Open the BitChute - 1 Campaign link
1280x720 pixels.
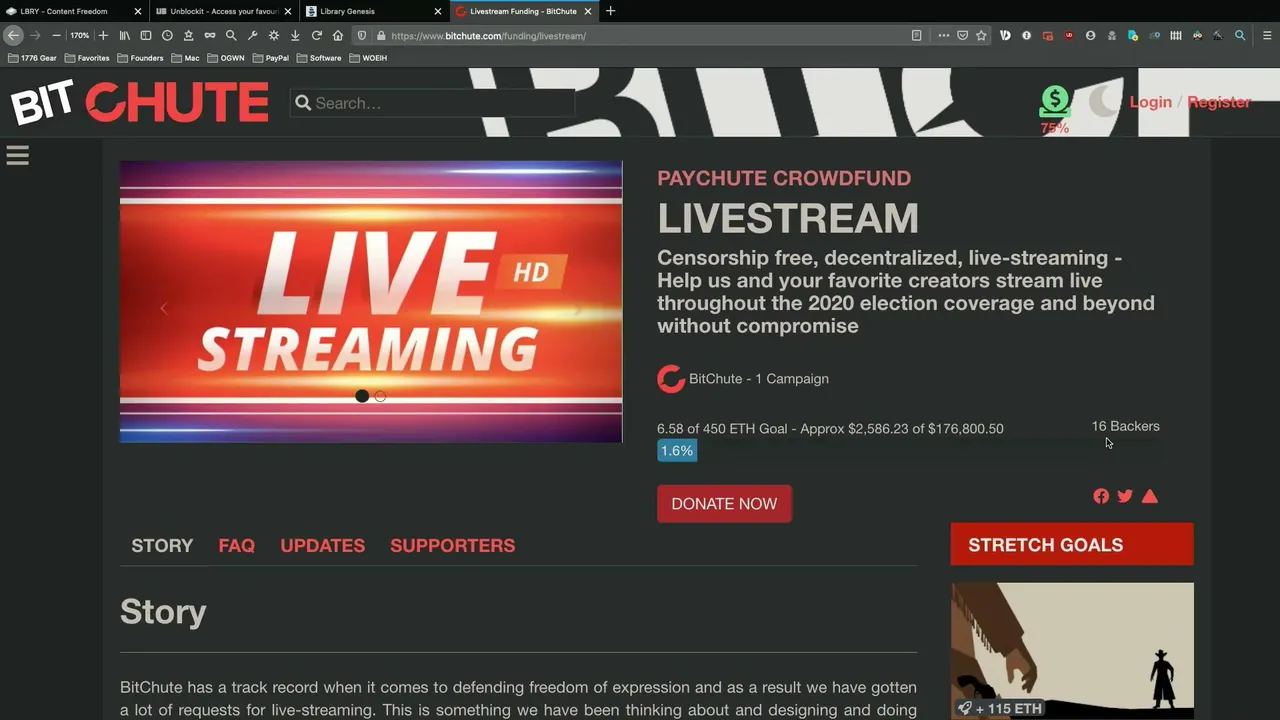coord(743,379)
